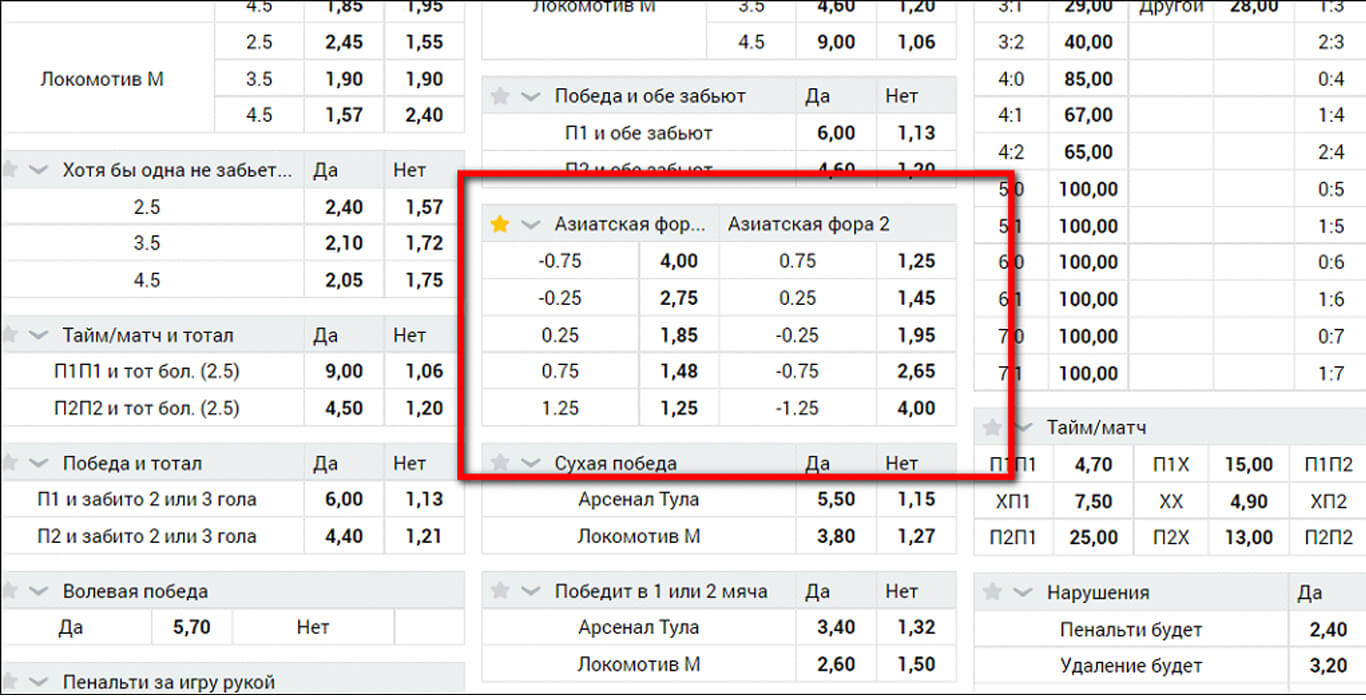Screen dimensions: 1366x700
Task: Collapse the Победа и тотал market chevron
Action: point(38,463)
